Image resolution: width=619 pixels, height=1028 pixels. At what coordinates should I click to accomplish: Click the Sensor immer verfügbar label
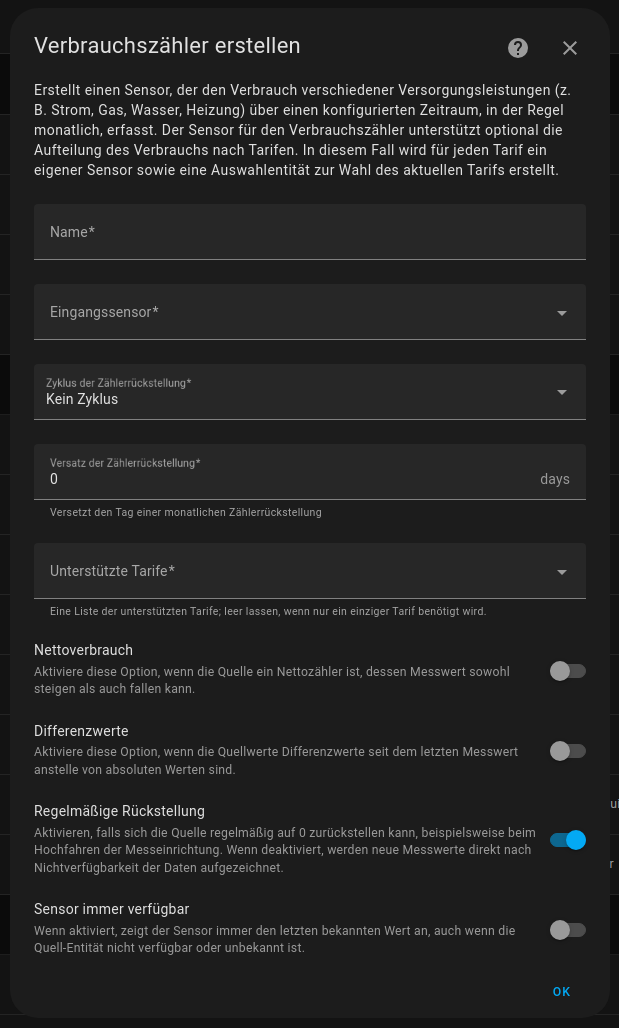[111, 909]
